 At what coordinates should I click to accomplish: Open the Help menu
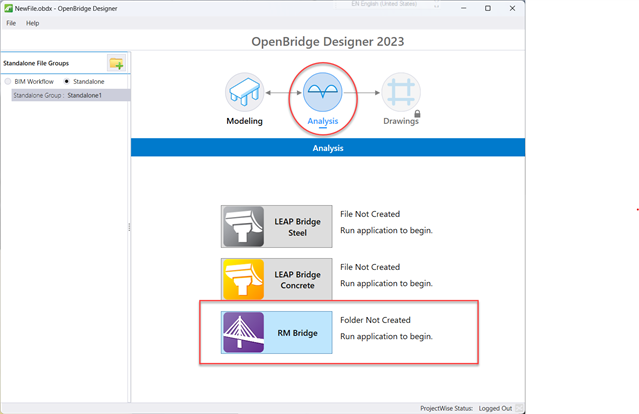pos(33,23)
